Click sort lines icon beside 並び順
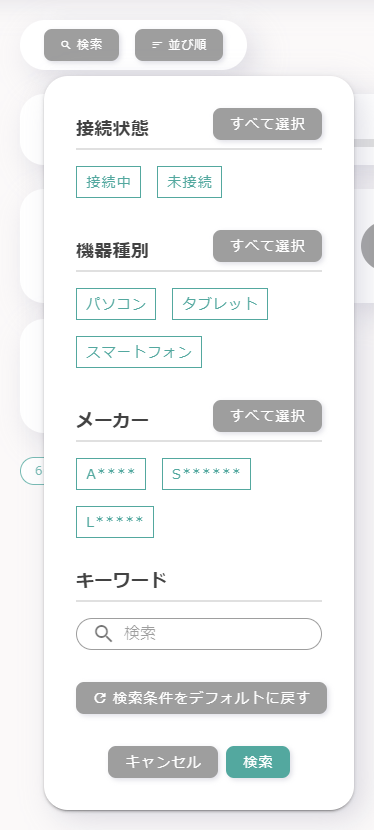 coord(157,45)
